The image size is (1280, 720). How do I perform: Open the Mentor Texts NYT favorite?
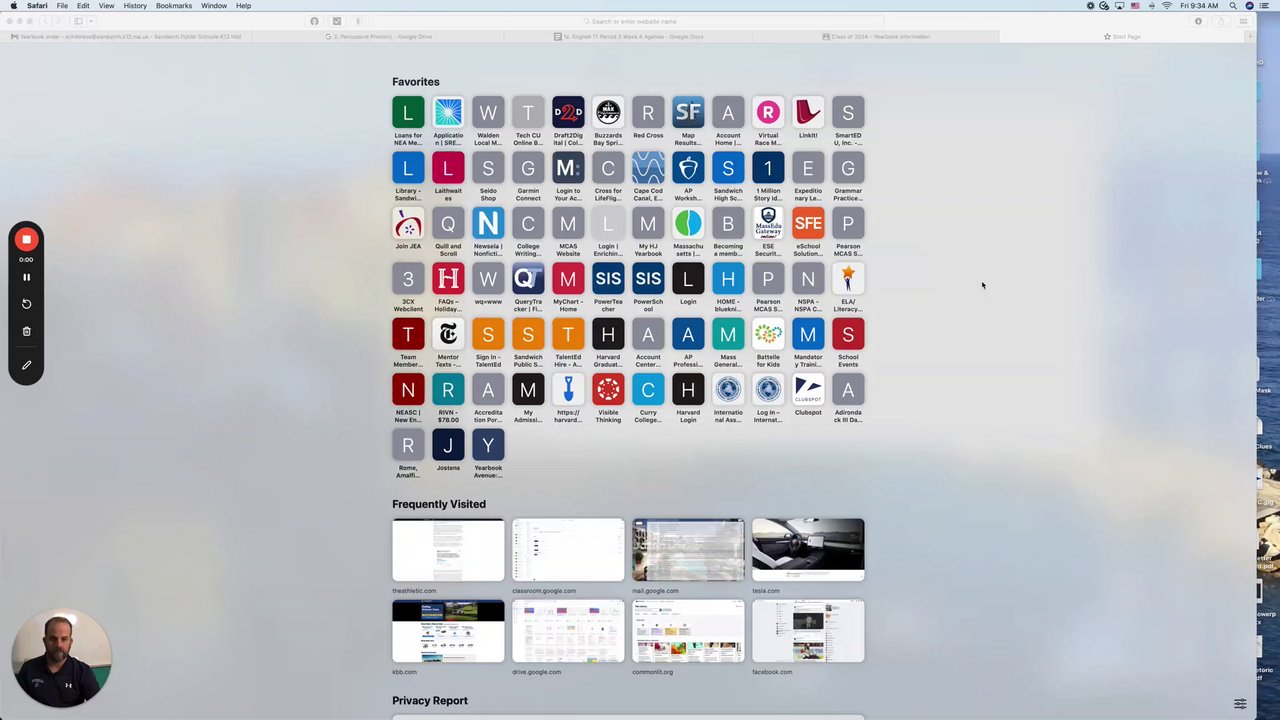click(x=448, y=335)
